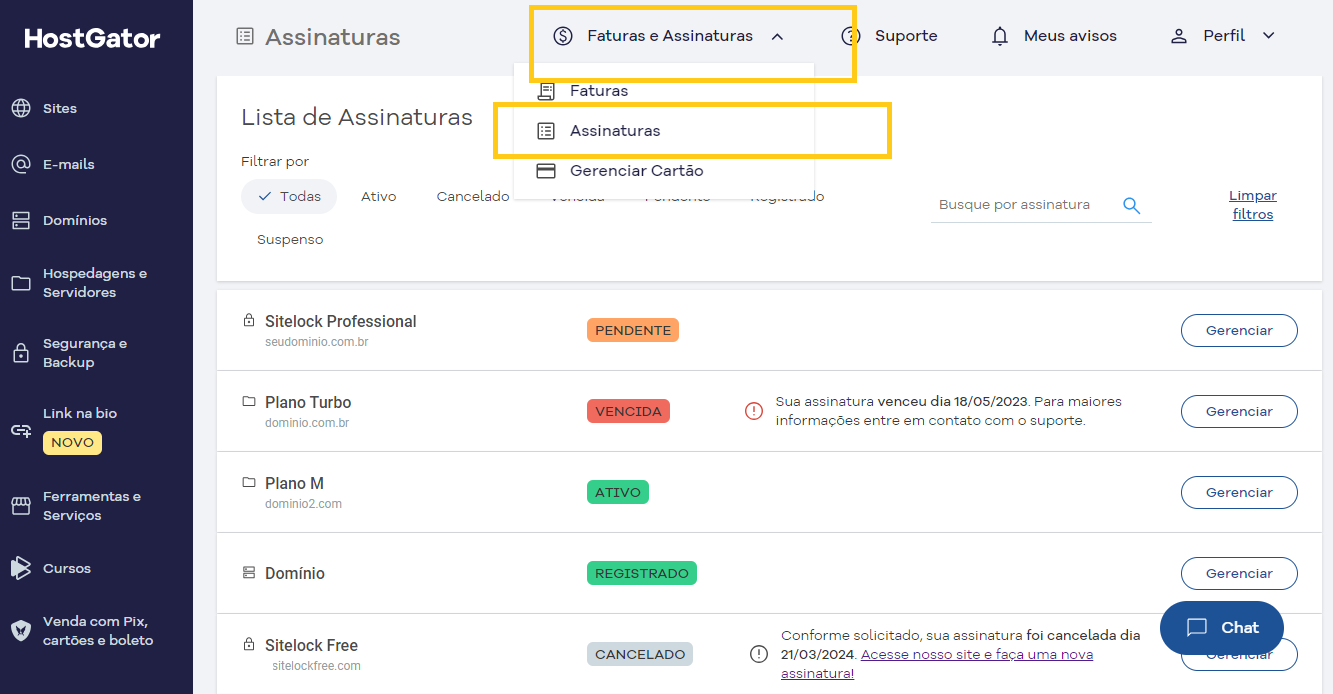This screenshot has width=1333, height=694.
Task: Click the server icon beside Domínio row
Action: (249, 573)
